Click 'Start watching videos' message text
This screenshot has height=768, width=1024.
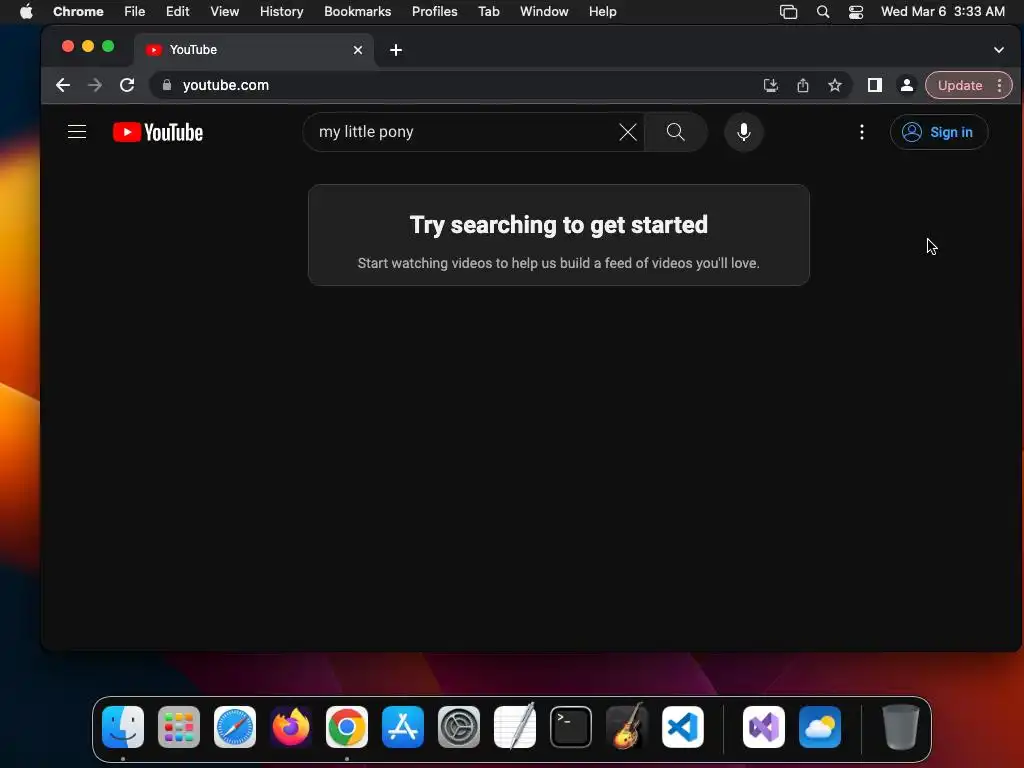pyautogui.click(x=558, y=263)
